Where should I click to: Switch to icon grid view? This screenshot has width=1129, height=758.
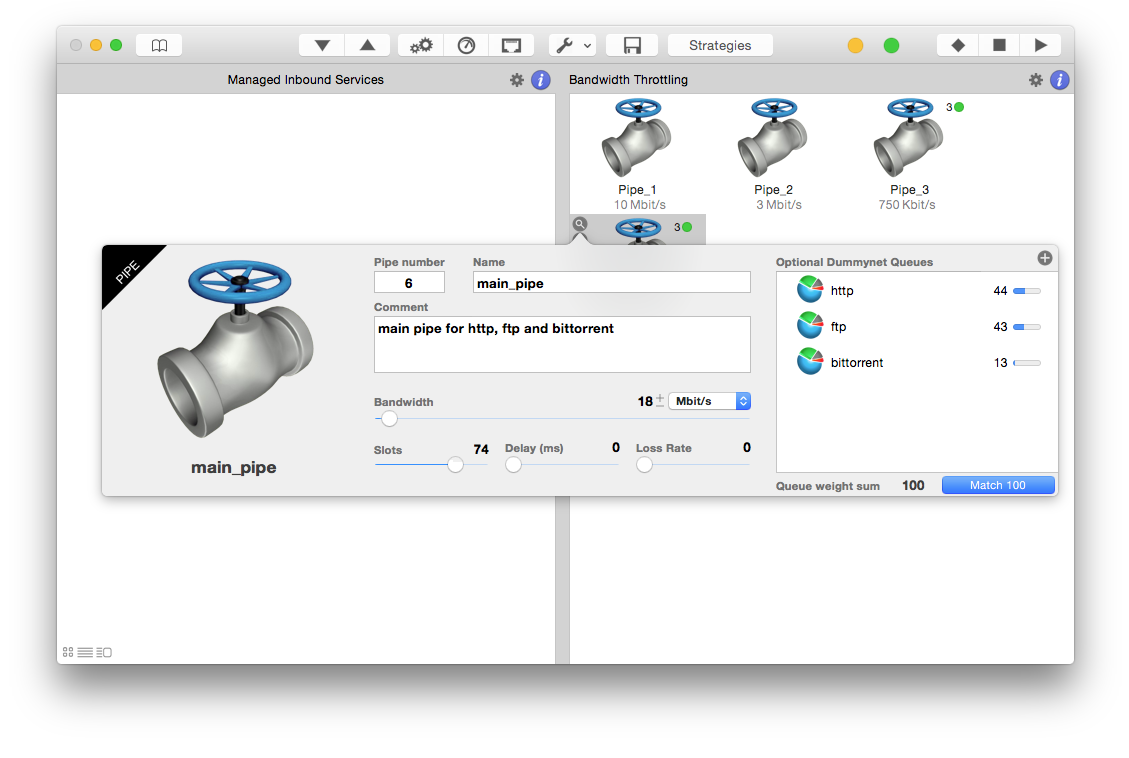coord(67,652)
